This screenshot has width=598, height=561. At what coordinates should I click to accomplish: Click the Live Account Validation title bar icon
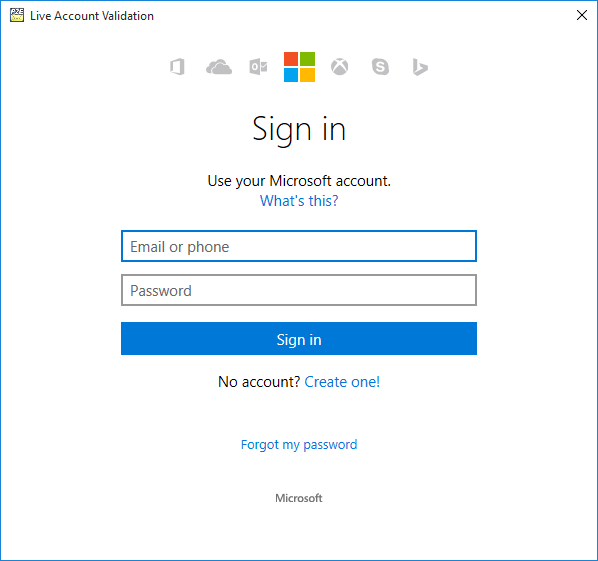[17, 15]
